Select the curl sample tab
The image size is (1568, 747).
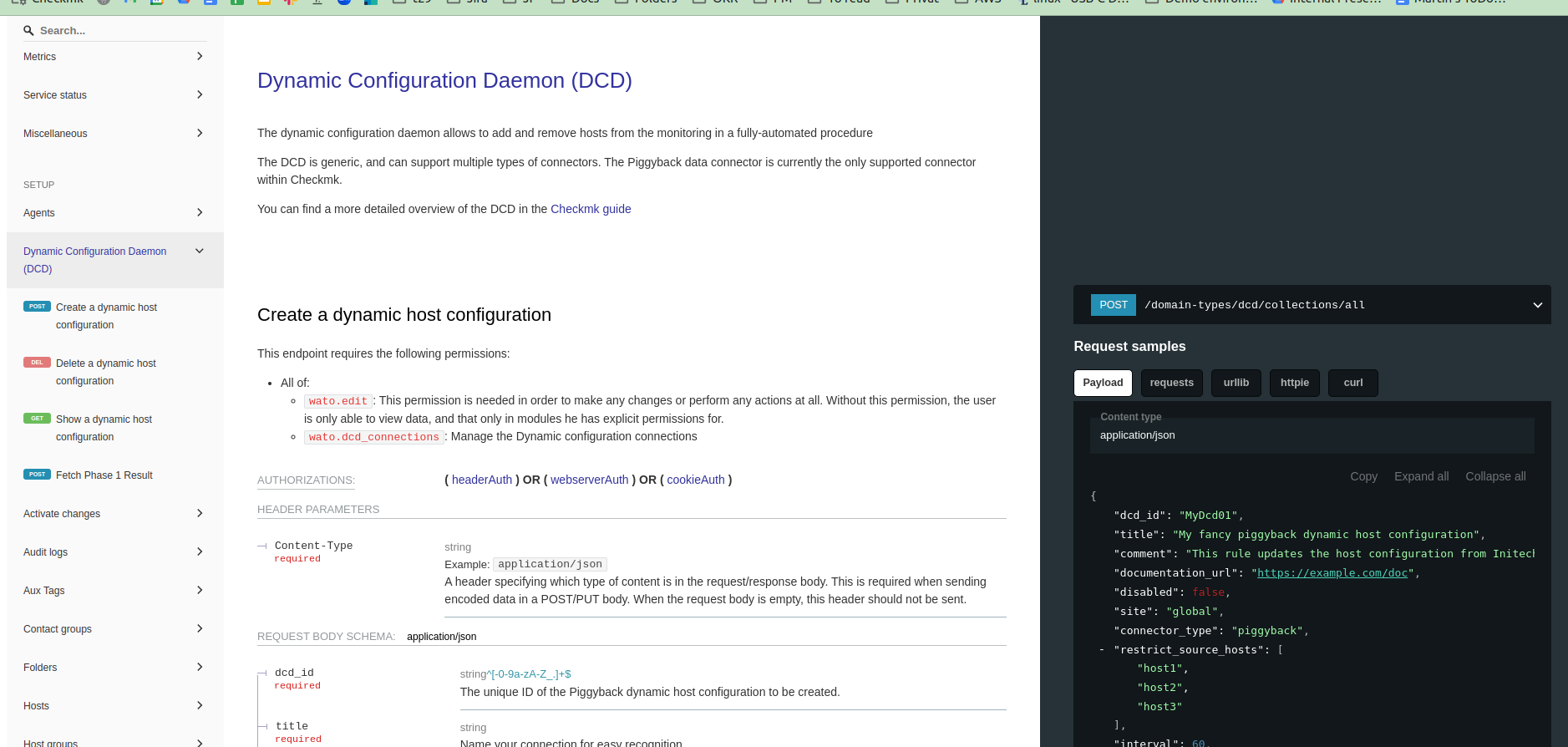(x=1352, y=383)
